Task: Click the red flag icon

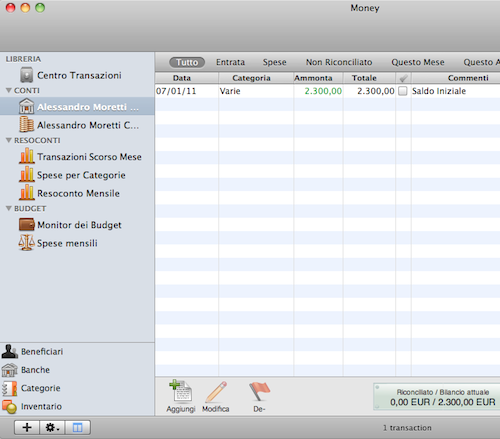Action: pos(259,391)
